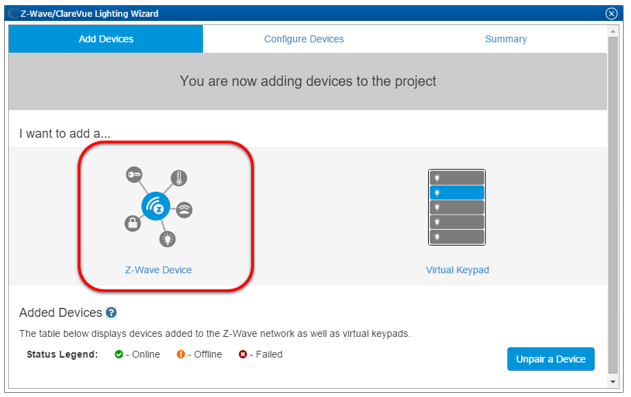Click the thermometer icon in Z-Wave graphic
Viewport: 631px width, 397px height.
coord(179,178)
